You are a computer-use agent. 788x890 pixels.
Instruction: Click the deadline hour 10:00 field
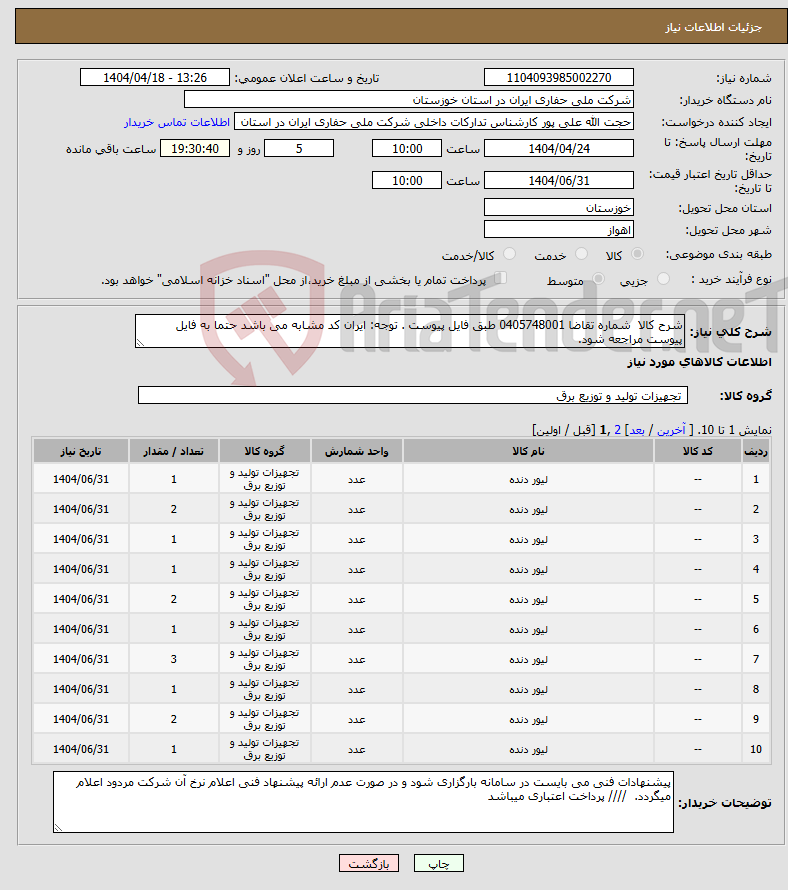coord(406,149)
